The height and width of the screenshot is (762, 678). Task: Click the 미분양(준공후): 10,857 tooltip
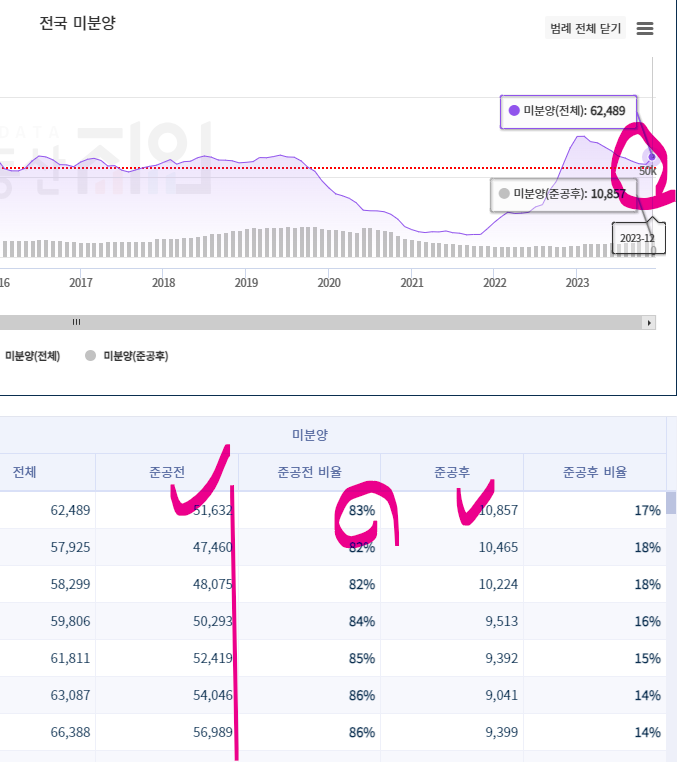pyautogui.click(x=564, y=194)
